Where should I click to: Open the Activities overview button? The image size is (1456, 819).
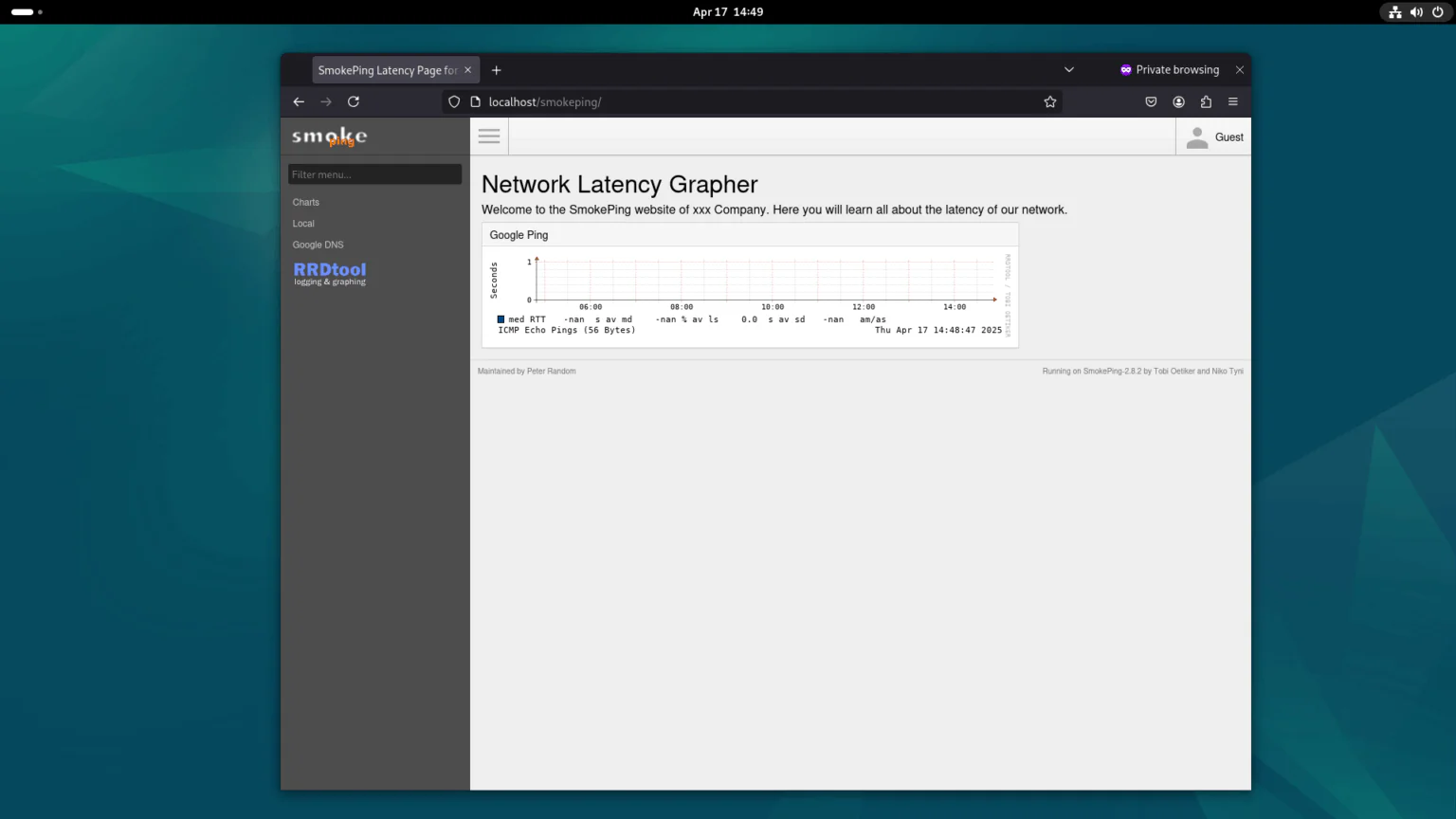pos(27,12)
